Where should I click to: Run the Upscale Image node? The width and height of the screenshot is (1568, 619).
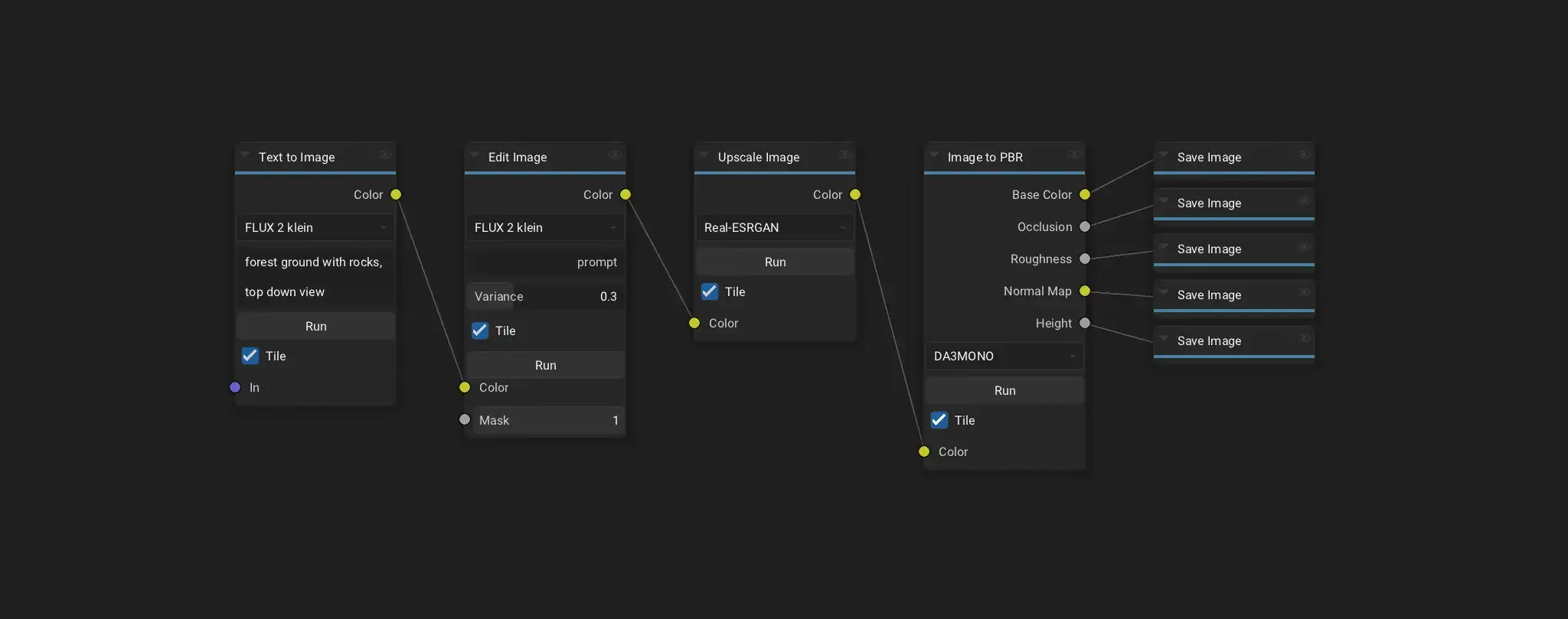pyautogui.click(x=775, y=262)
